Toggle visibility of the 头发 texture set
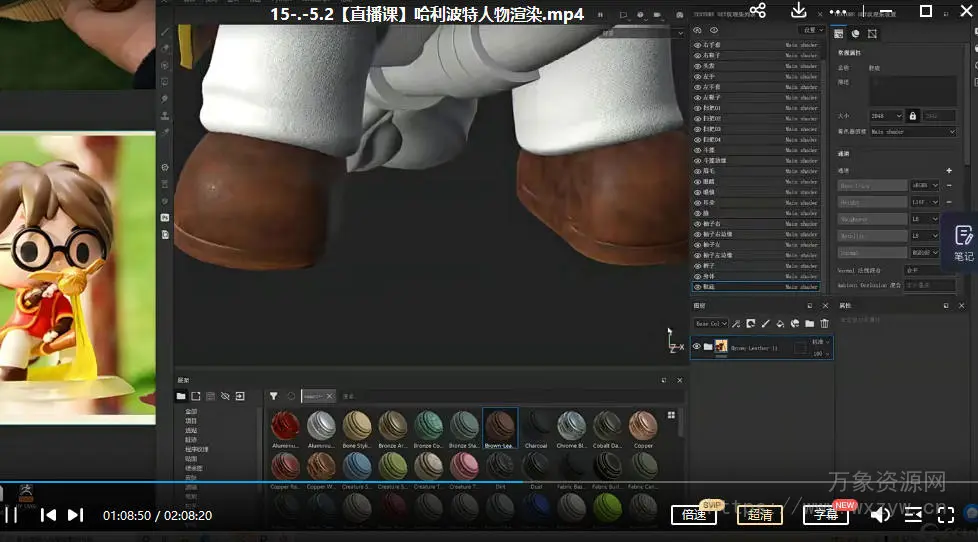Viewport: 978px width, 542px height. tap(698, 66)
